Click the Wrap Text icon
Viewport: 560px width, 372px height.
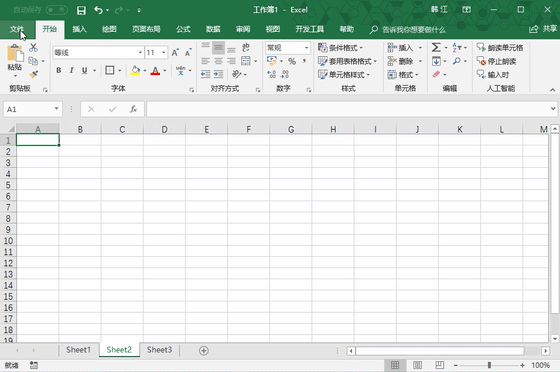tap(246, 47)
